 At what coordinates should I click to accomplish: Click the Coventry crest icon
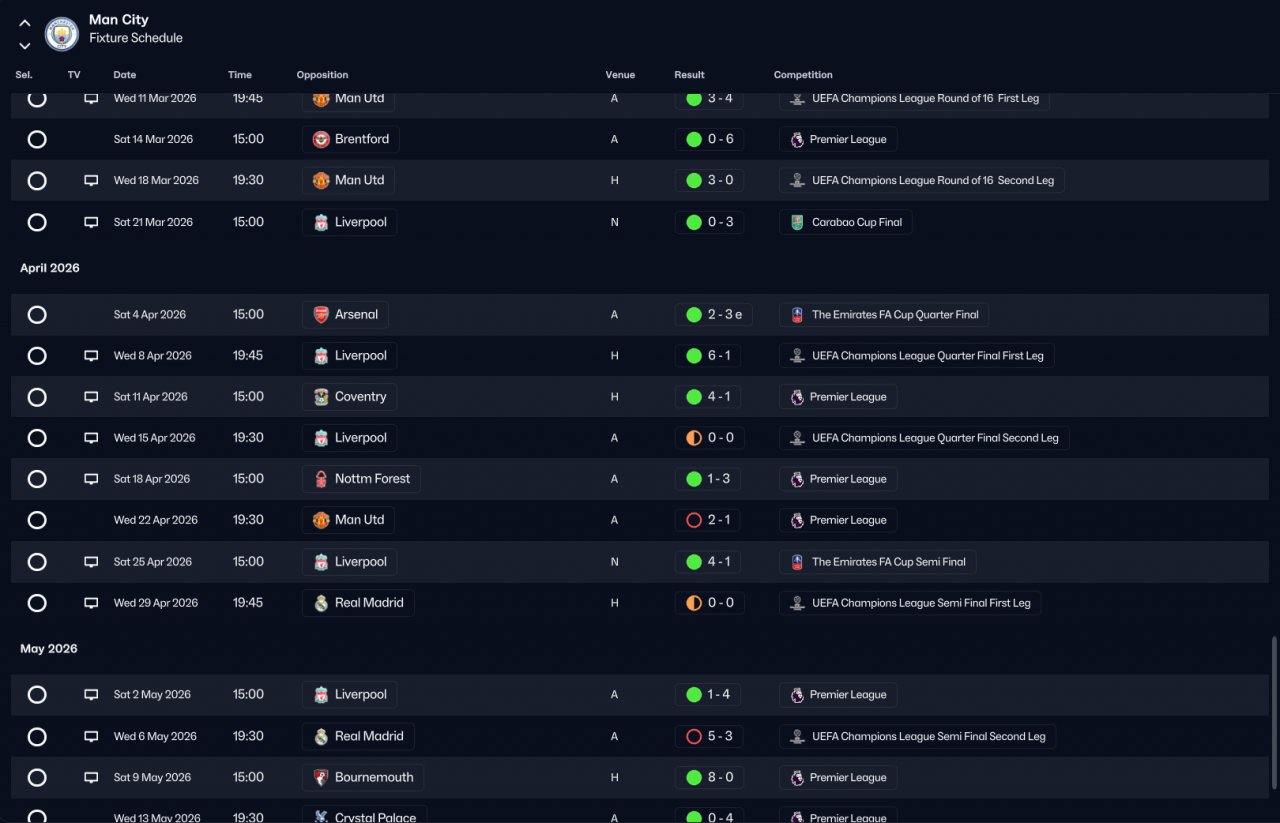point(321,397)
